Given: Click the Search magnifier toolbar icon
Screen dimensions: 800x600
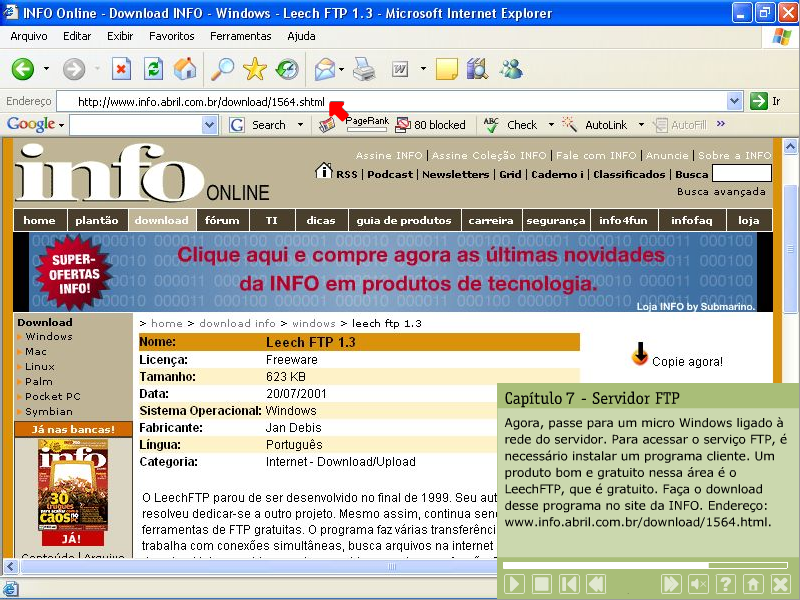Looking at the screenshot, I should tap(221, 69).
